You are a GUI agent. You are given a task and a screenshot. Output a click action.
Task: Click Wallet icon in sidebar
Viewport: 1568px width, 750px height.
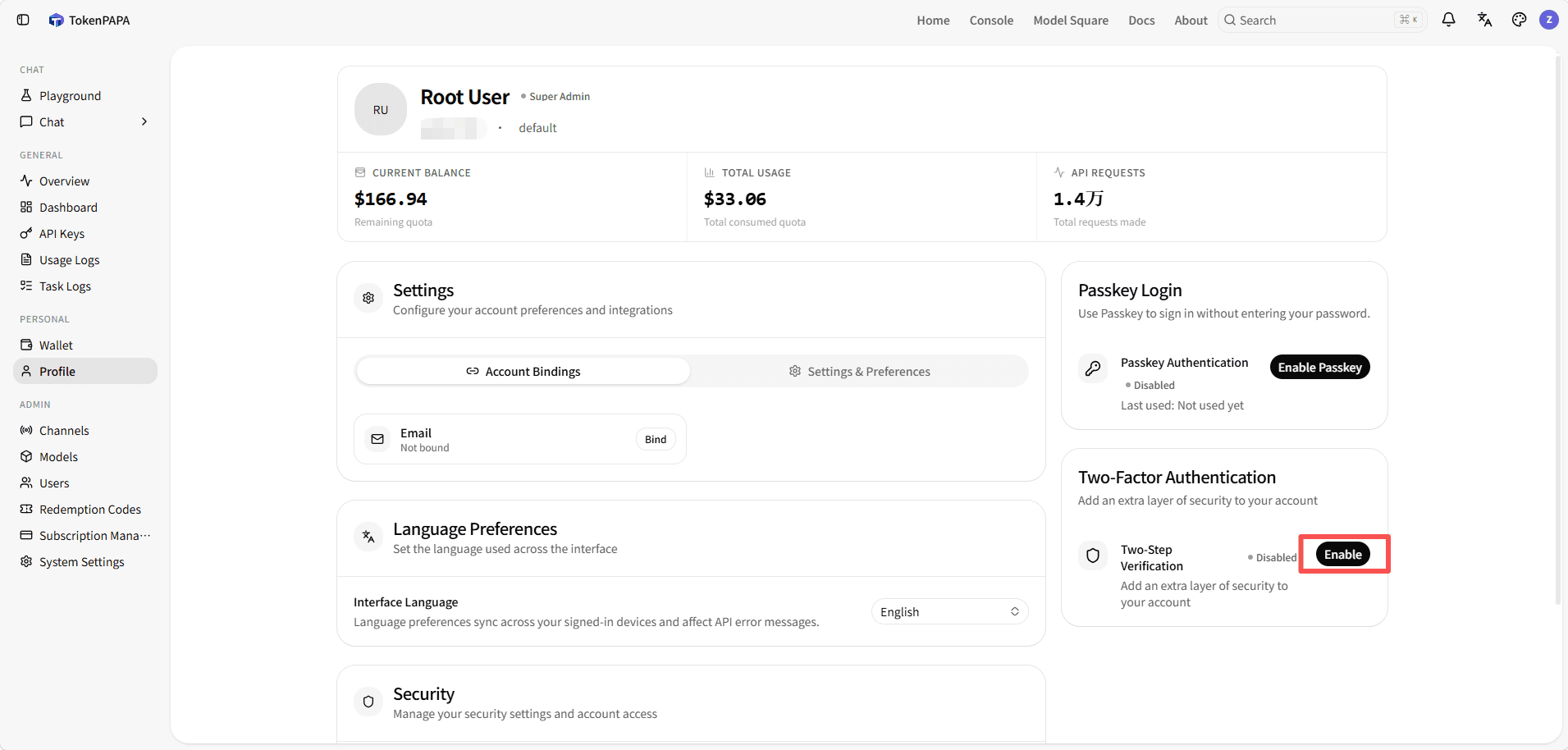tap(26, 345)
